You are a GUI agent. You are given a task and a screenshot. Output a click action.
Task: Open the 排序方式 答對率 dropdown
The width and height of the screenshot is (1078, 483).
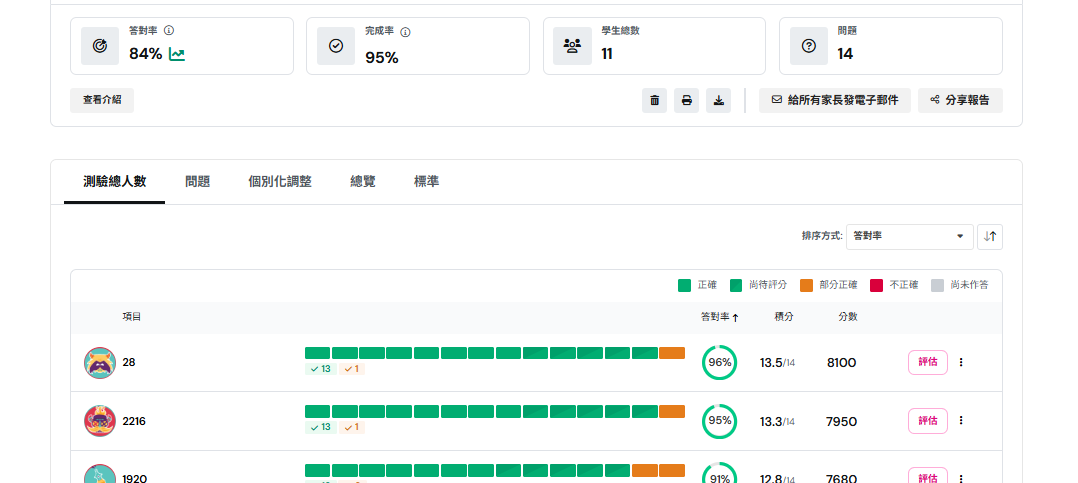909,237
